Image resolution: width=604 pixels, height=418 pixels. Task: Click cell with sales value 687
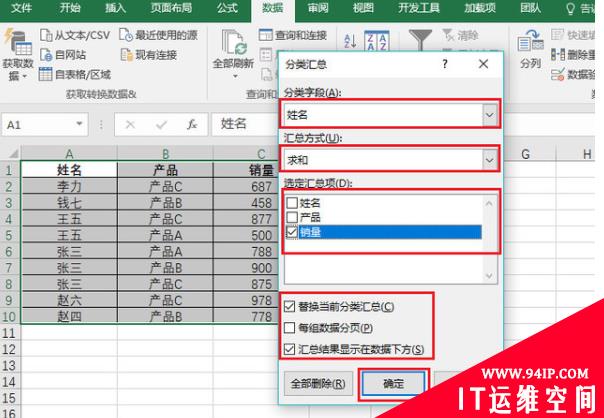pyautogui.click(x=246, y=187)
